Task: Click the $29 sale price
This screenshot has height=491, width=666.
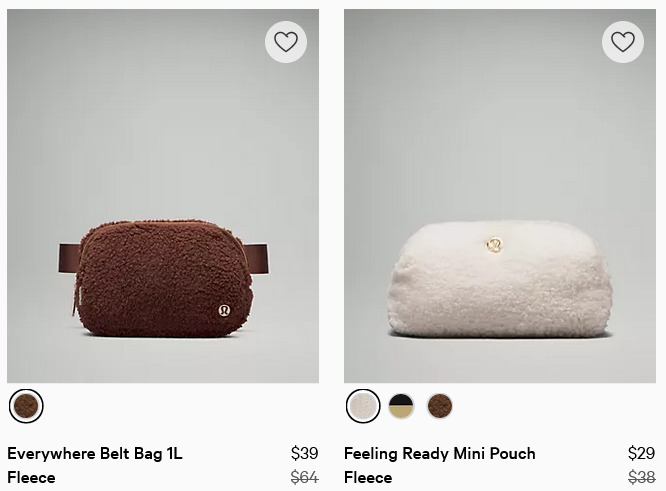Action: coord(641,453)
